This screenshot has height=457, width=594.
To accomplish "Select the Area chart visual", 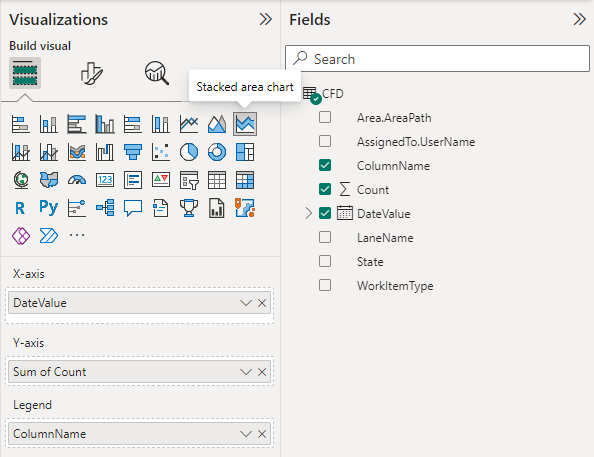I will coord(217,124).
